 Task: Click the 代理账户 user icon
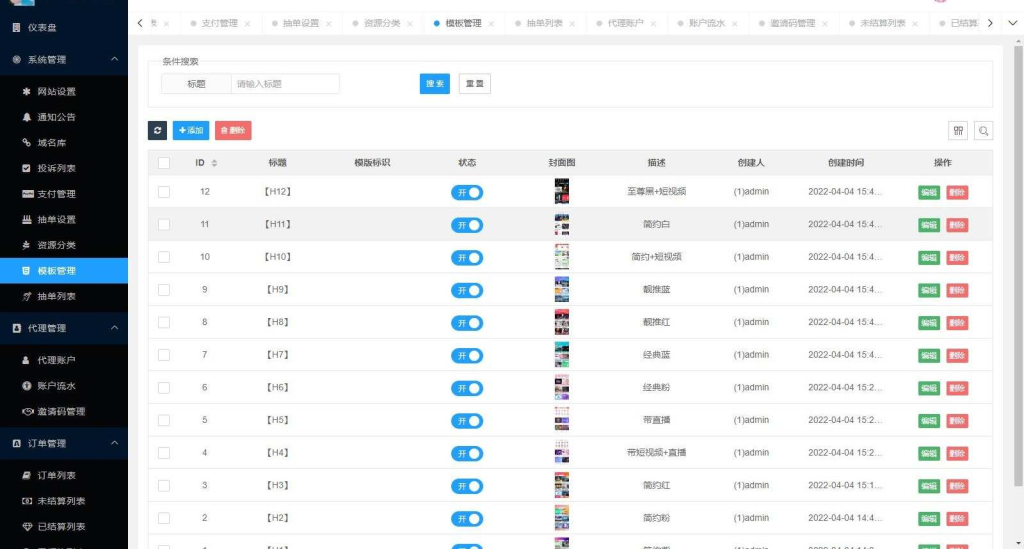click(26, 360)
